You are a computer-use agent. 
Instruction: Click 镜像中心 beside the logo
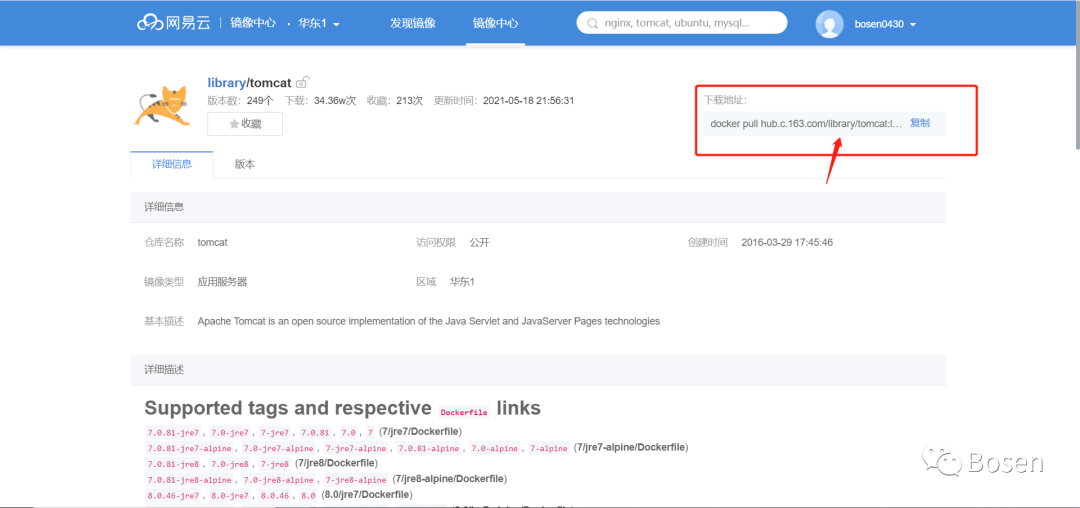point(253,23)
